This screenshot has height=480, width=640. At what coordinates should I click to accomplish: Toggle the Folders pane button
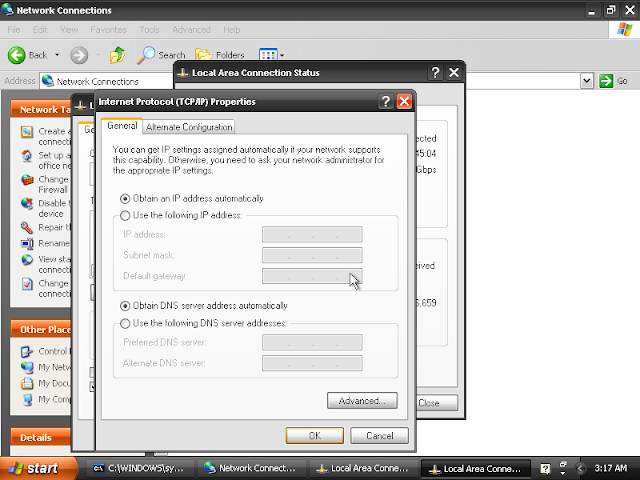coord(220,55)
